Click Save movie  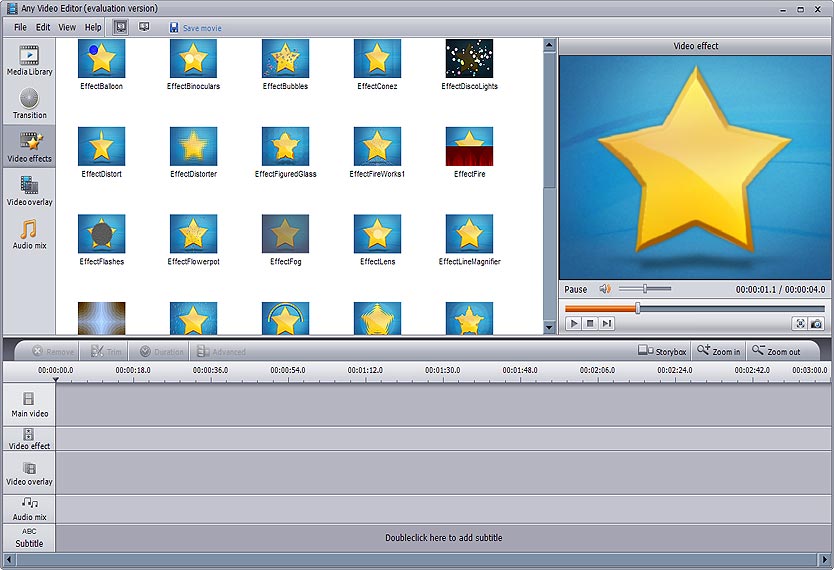click(195, 28)
